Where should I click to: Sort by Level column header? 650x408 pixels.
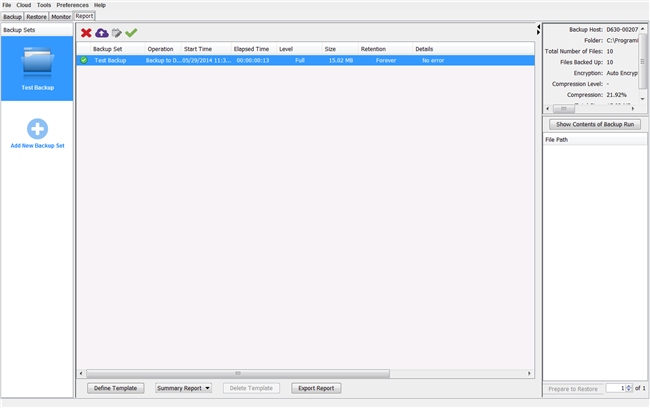point(299,49)
